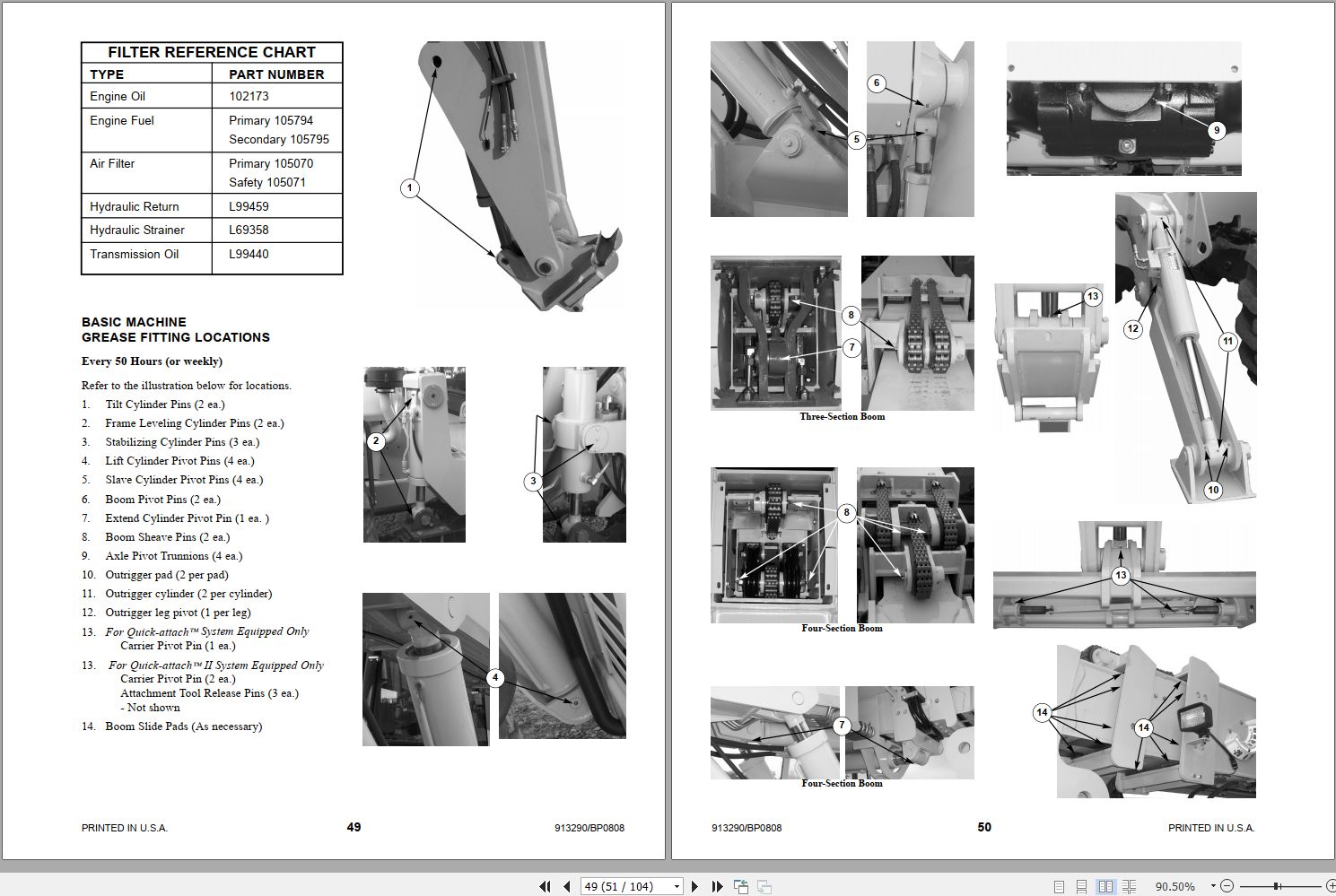
Task: Navigate forward in view history
Action: pos(764,886)
